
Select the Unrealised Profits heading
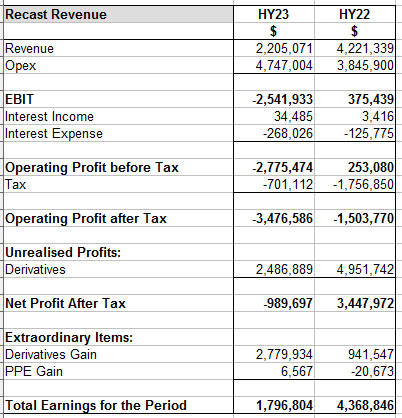point(63,252)
